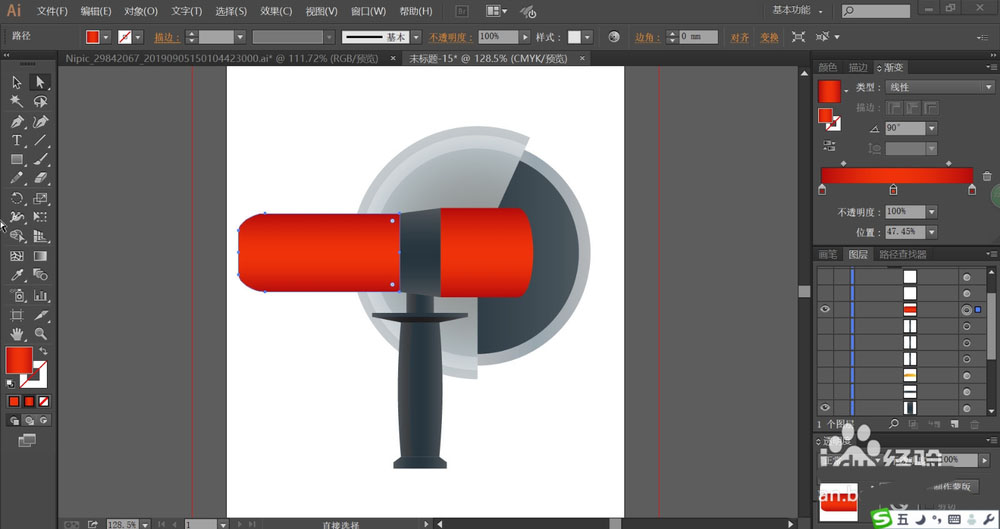Toggle visibility of red gradient layer row
Image resolution: width=1000 pixels, height=529 pixels.
pyautogui.click(x=825, y=309)
